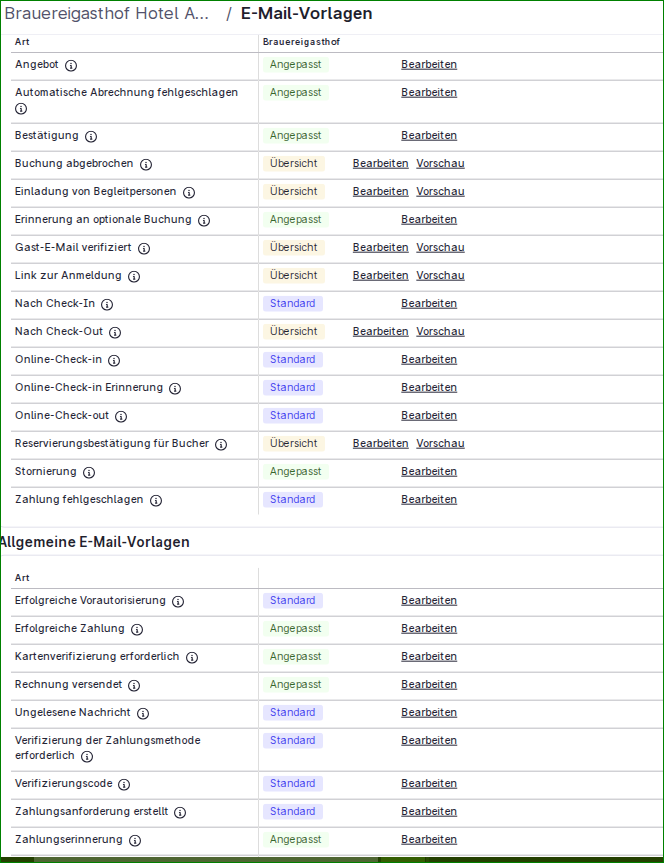Edit the Zahlung fehlgeschlagen template
664x863 pixels.
(x=429, y=499)
